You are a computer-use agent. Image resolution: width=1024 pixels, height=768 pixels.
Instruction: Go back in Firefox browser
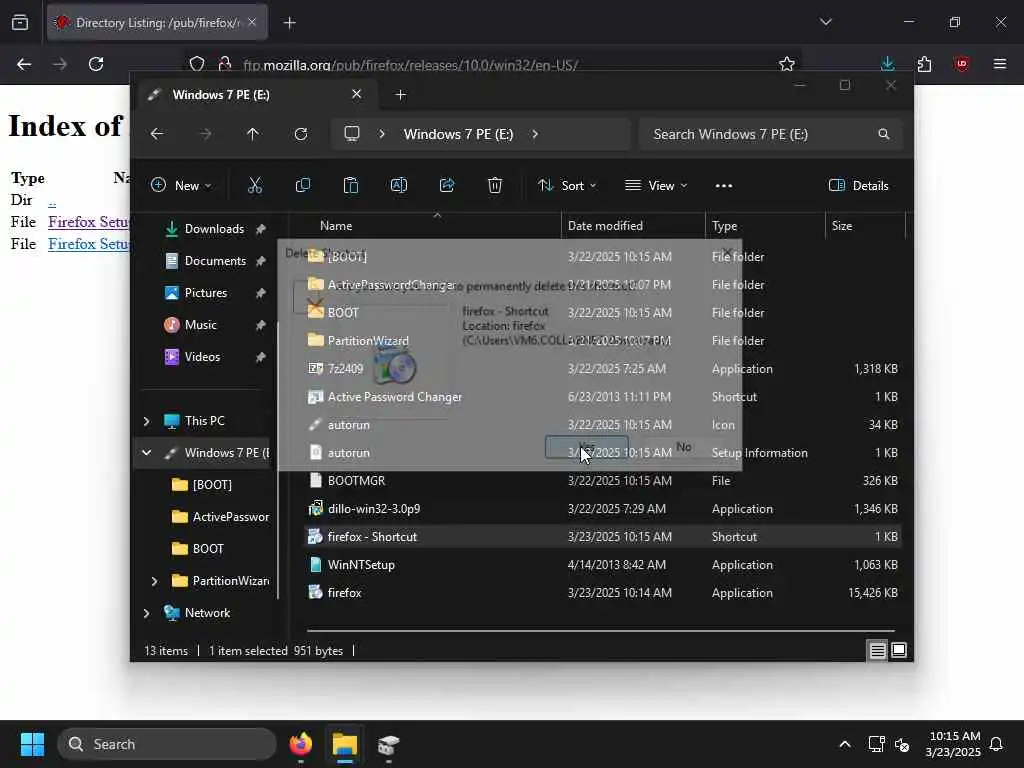(24, 64)
